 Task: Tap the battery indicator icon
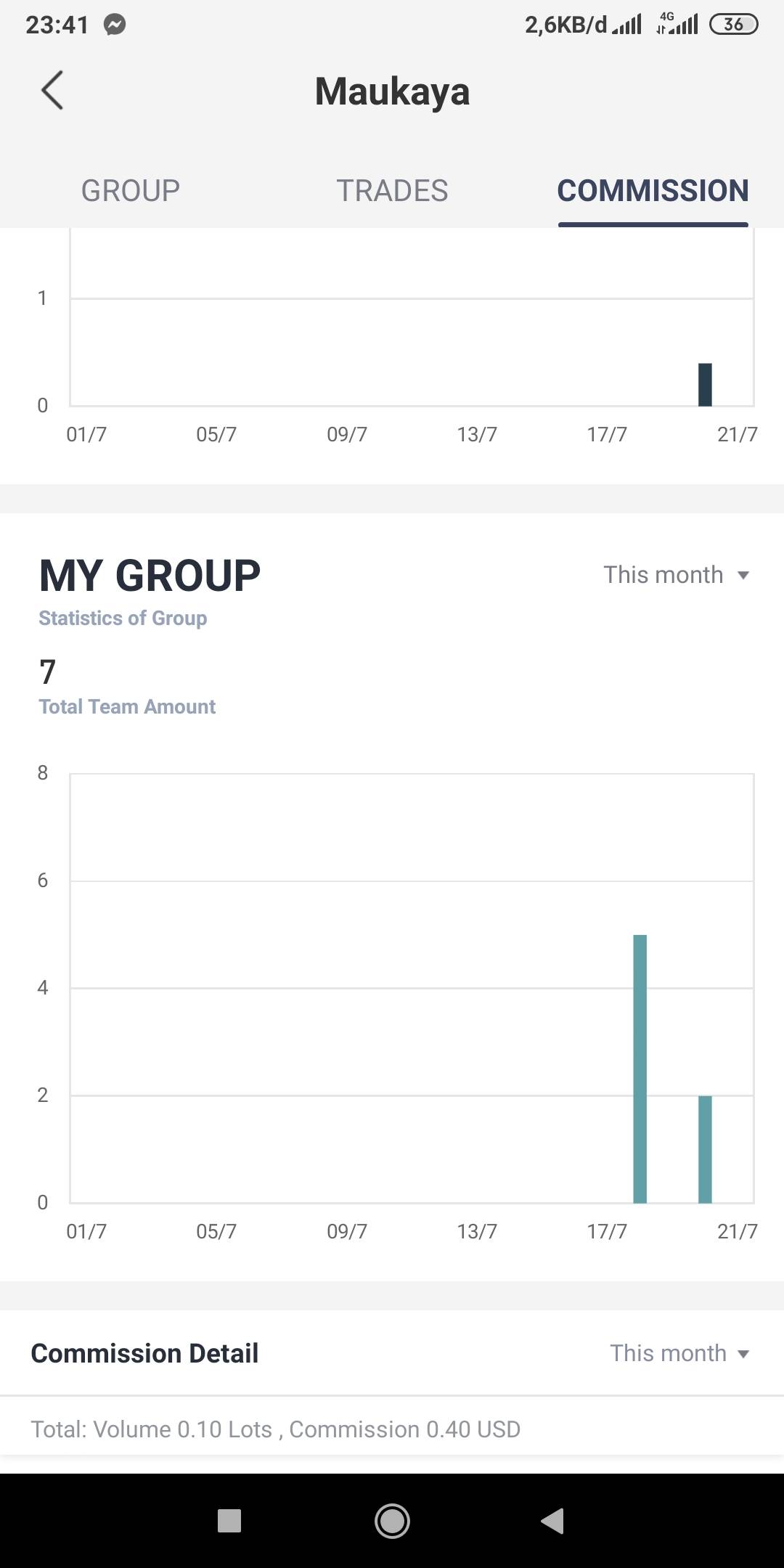733,25
